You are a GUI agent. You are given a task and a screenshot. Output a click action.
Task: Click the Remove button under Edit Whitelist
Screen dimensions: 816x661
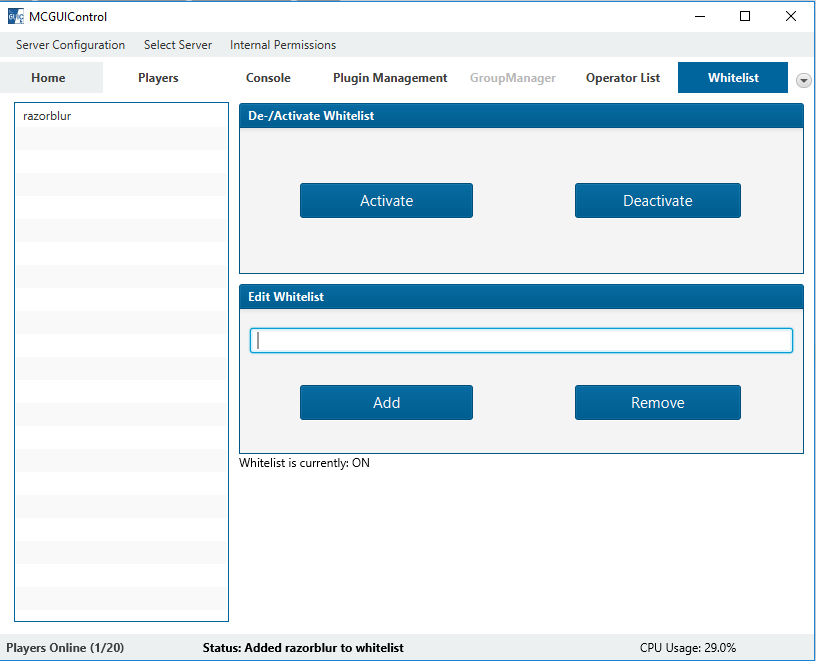657,402
